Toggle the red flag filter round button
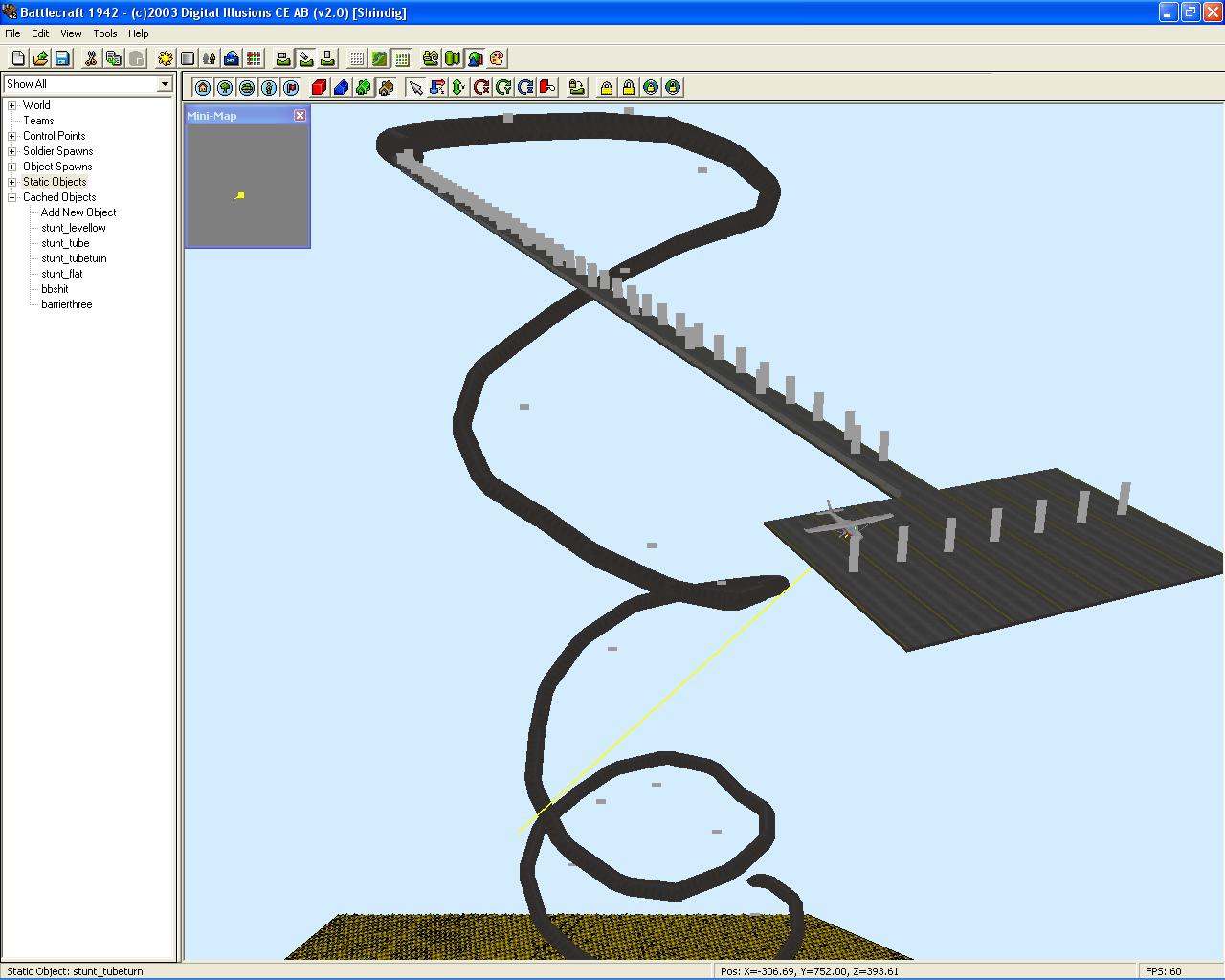Image resolution: width=1225 pixels, height=980 pixels. (291, 87)
